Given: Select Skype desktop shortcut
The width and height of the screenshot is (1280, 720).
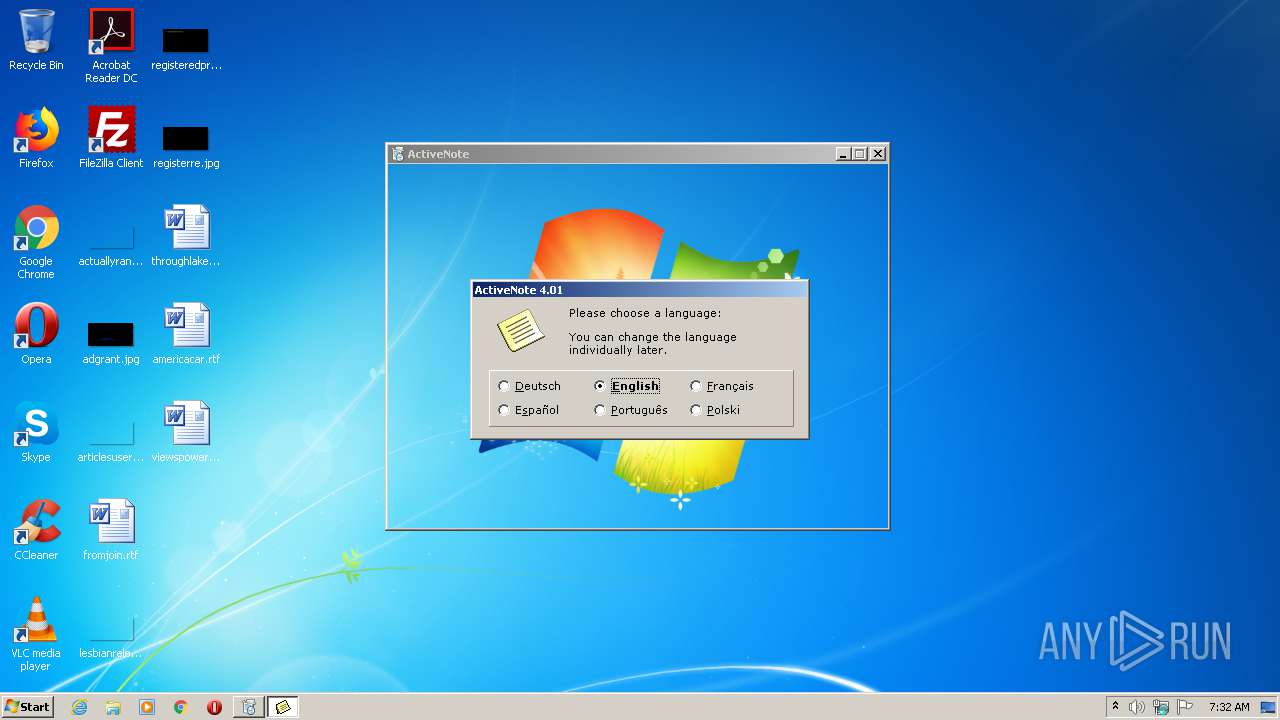Looking at the screenshot, I should pos(36,432).
